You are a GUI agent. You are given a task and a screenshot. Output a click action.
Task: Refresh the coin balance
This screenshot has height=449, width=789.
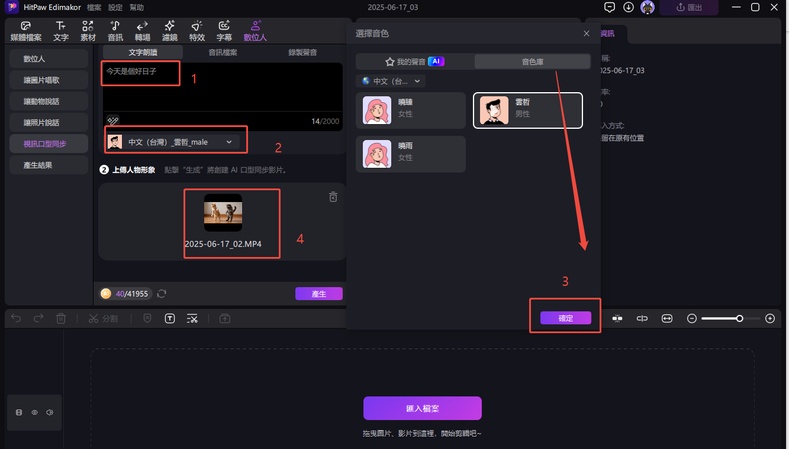point(162,294)
